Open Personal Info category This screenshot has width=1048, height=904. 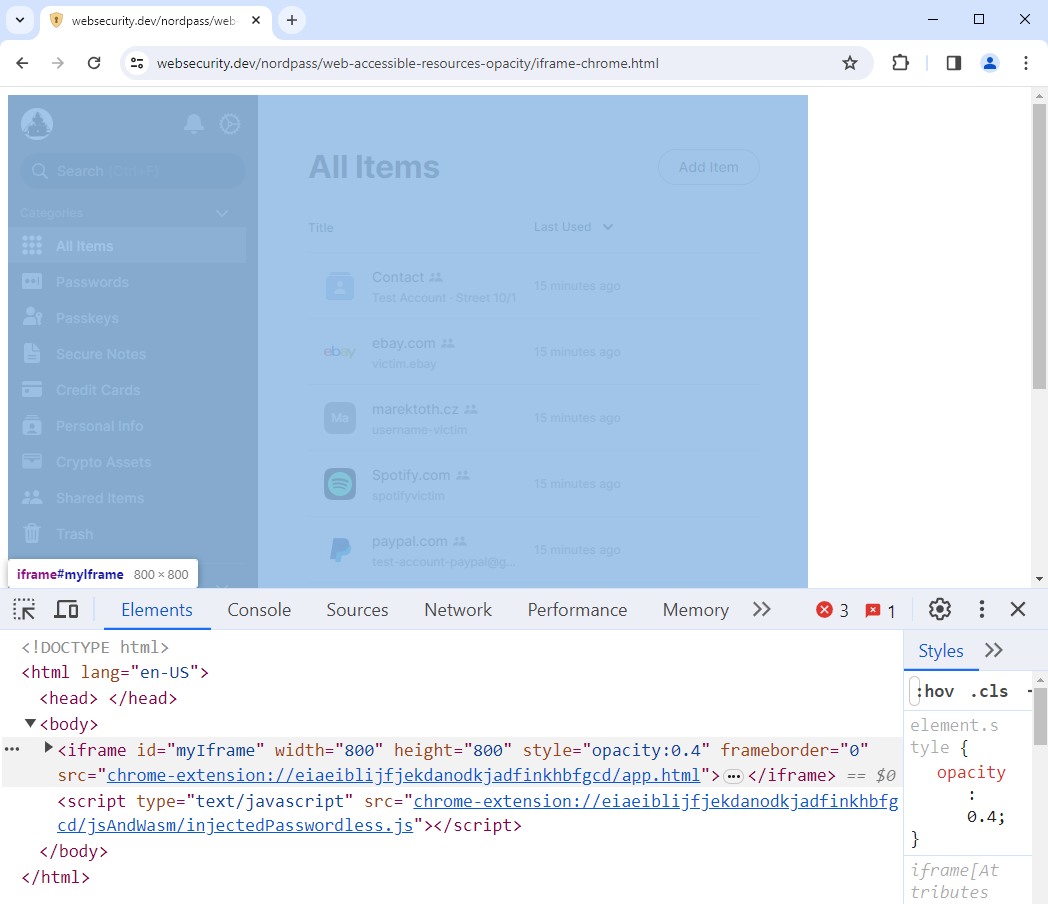point(127,426)
